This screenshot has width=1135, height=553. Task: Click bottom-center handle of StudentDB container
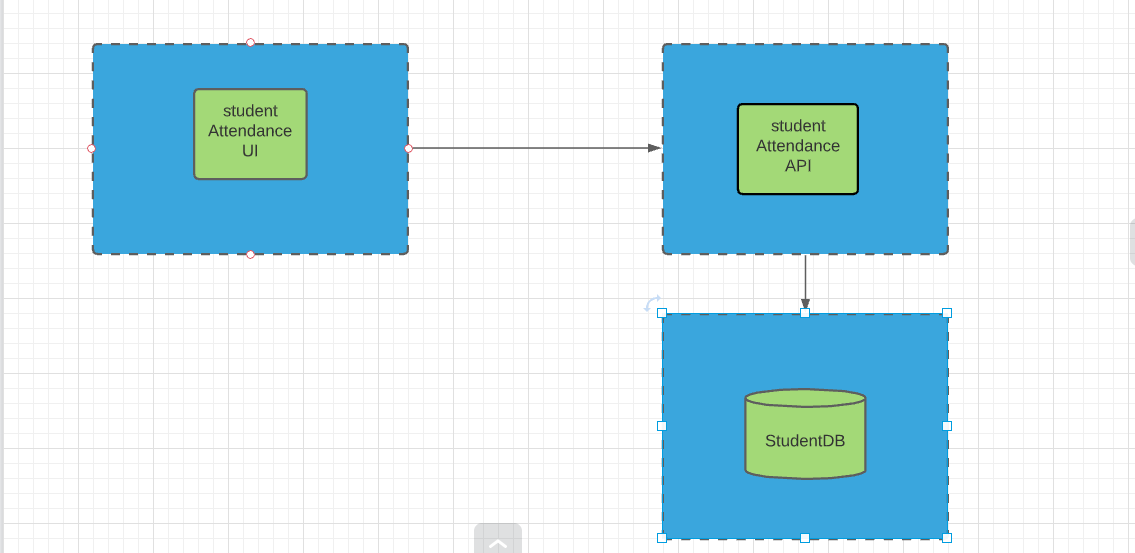(805, 538)
